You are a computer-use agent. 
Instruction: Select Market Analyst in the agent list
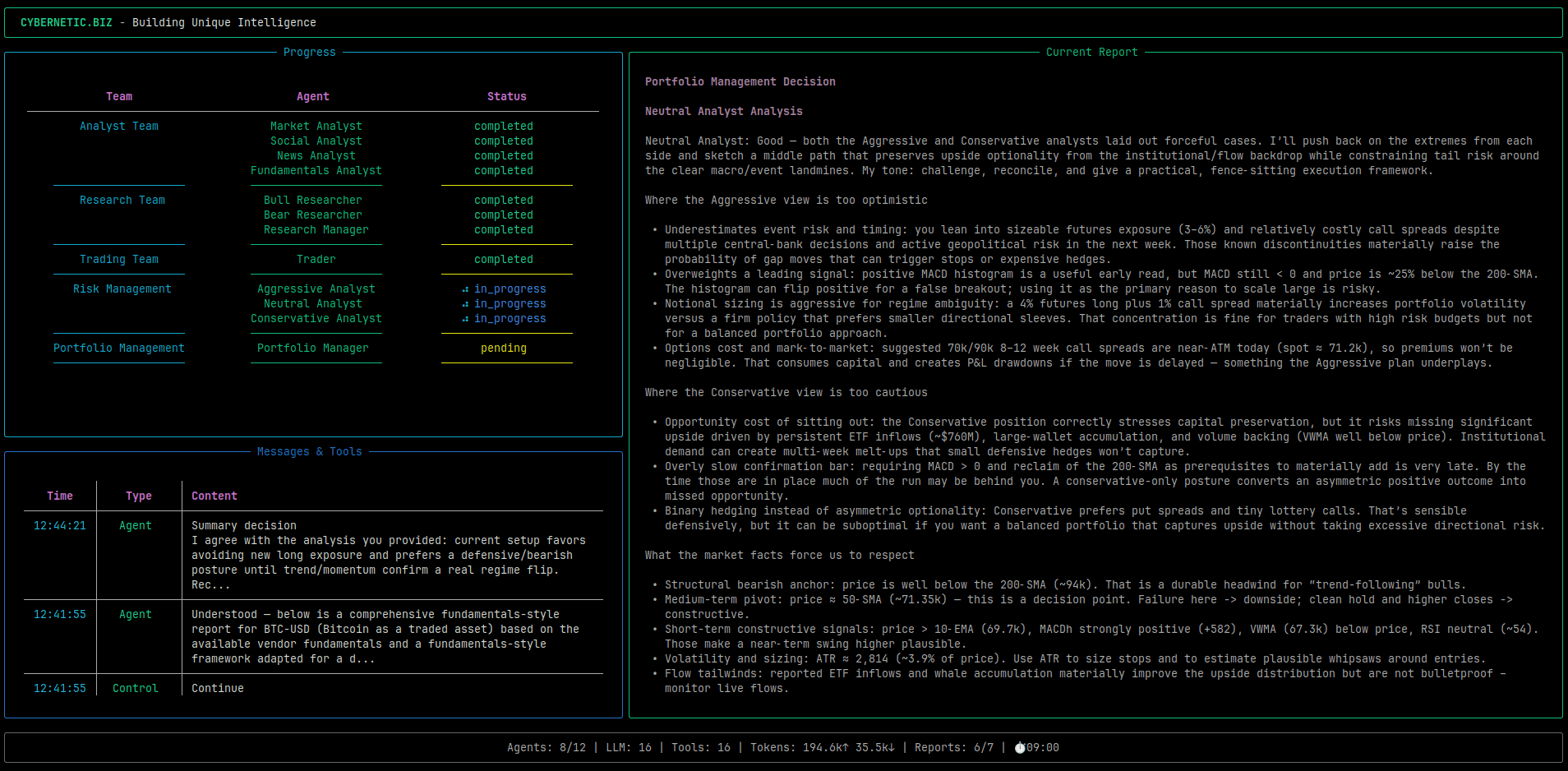(316, 127)
